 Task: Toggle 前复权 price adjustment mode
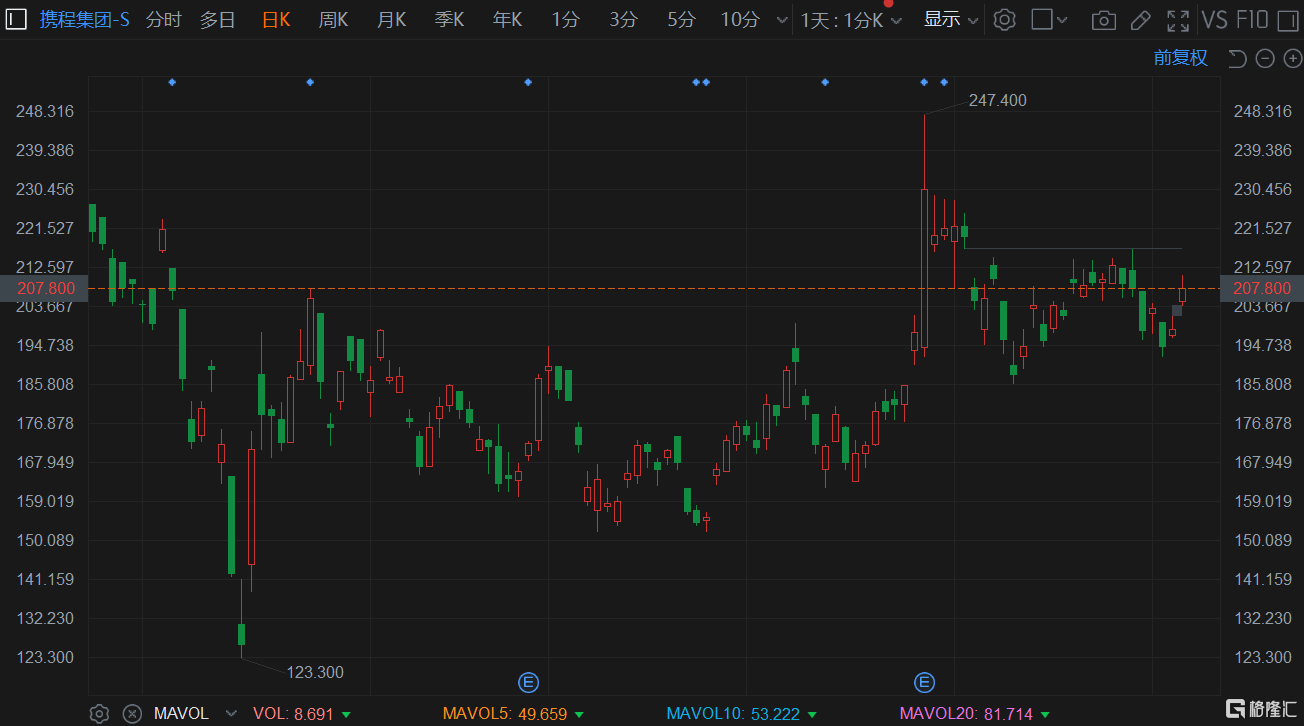(x=1180, y=58)
